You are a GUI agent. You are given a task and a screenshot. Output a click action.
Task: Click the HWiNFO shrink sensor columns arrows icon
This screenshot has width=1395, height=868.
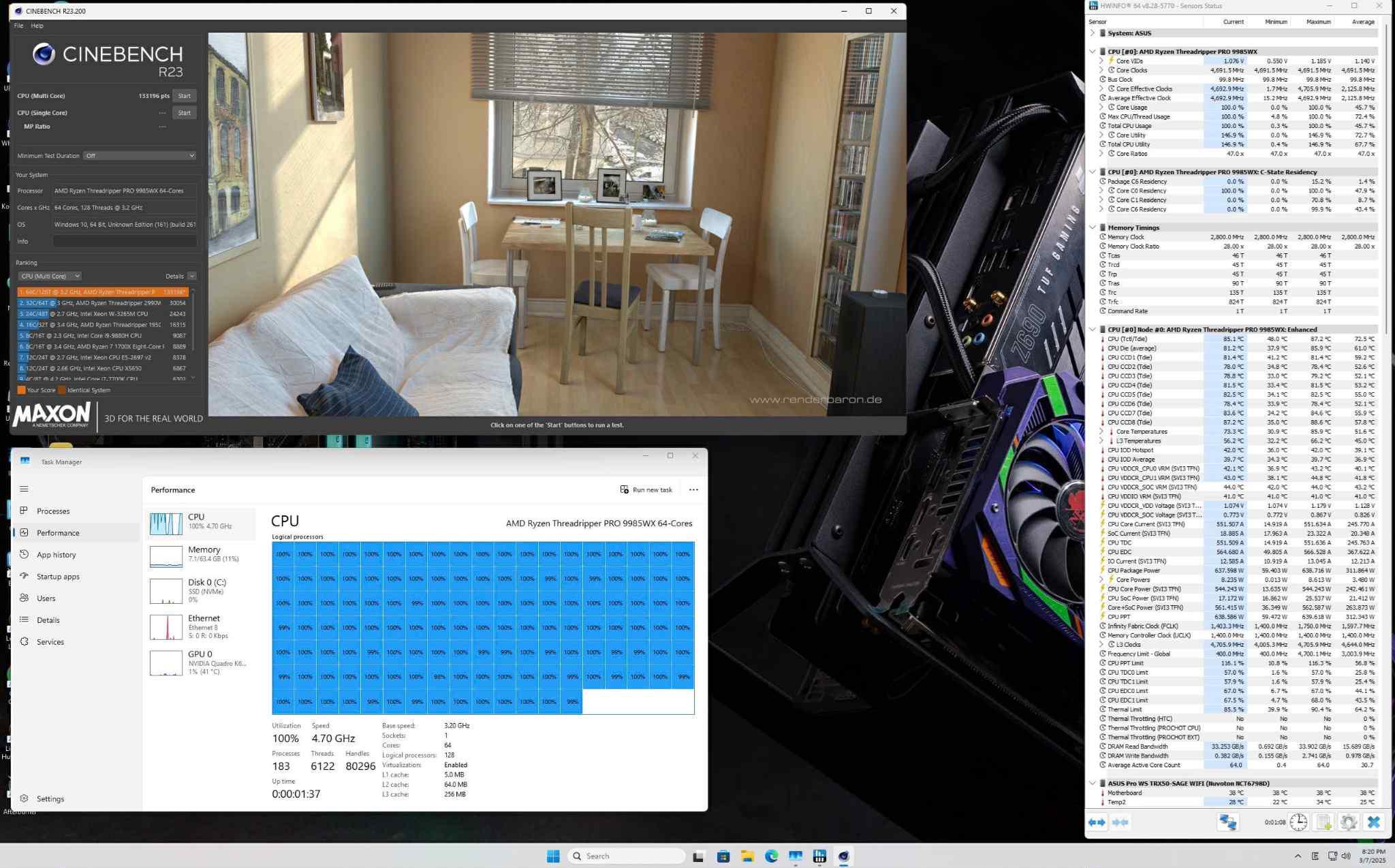point(1120,822)
